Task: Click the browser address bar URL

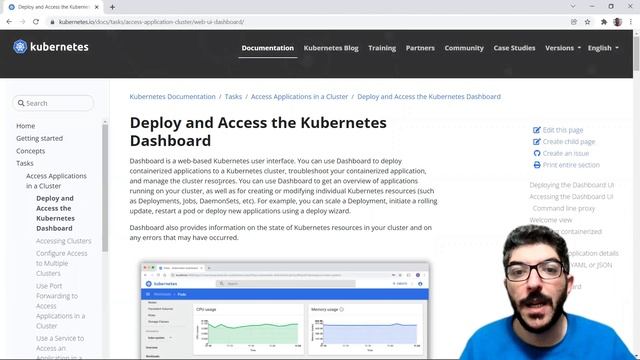Action: coord(151,22)
